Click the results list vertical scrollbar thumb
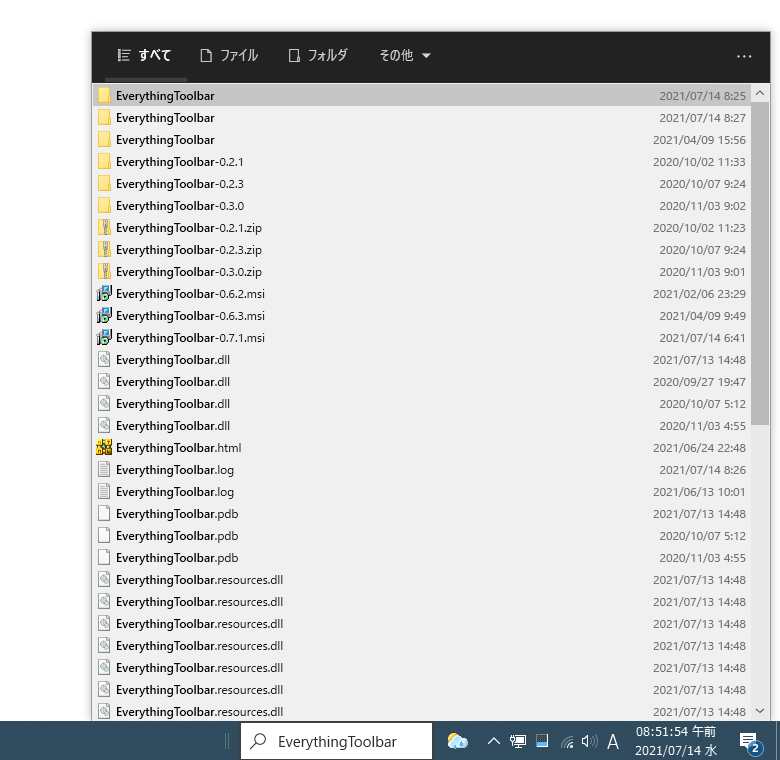 [x=760, y=264]
